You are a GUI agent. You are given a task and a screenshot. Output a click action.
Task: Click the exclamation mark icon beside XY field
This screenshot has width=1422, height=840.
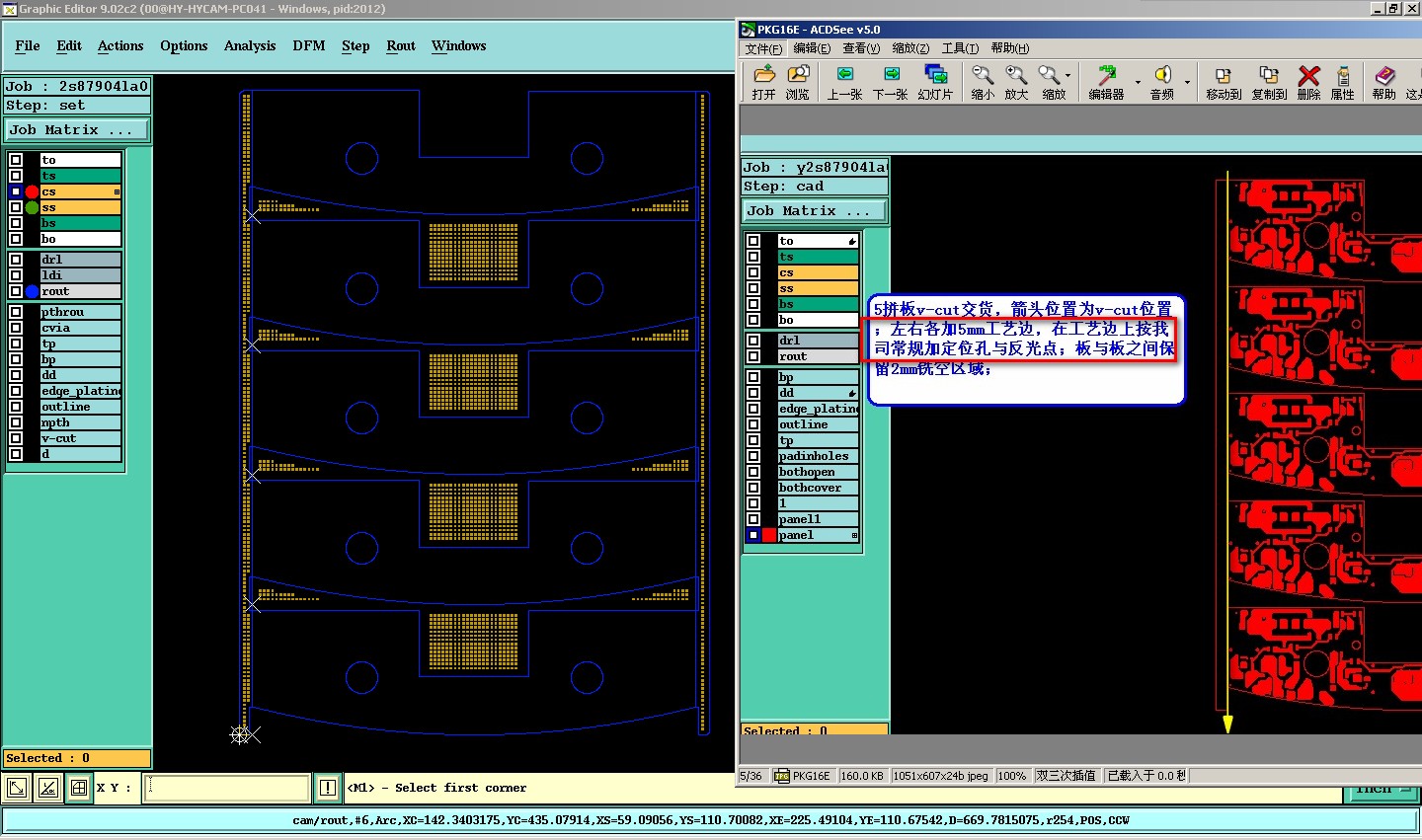[x=328, y=788]
